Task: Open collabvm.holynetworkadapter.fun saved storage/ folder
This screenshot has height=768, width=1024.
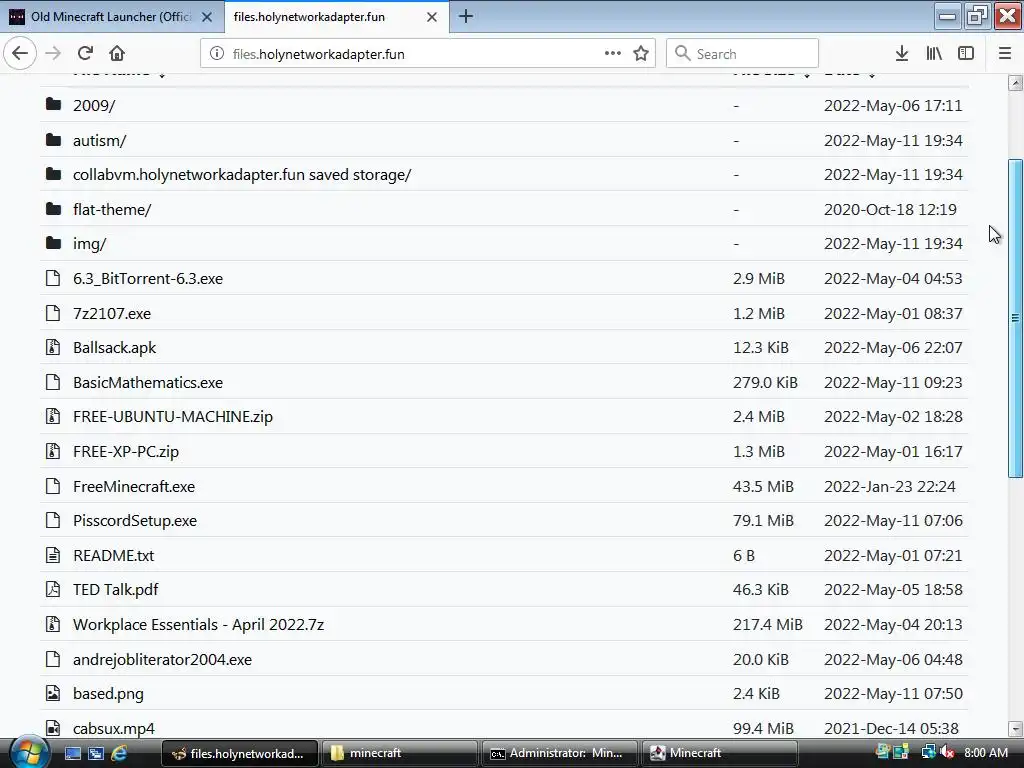Action: [x=242, y=174]
